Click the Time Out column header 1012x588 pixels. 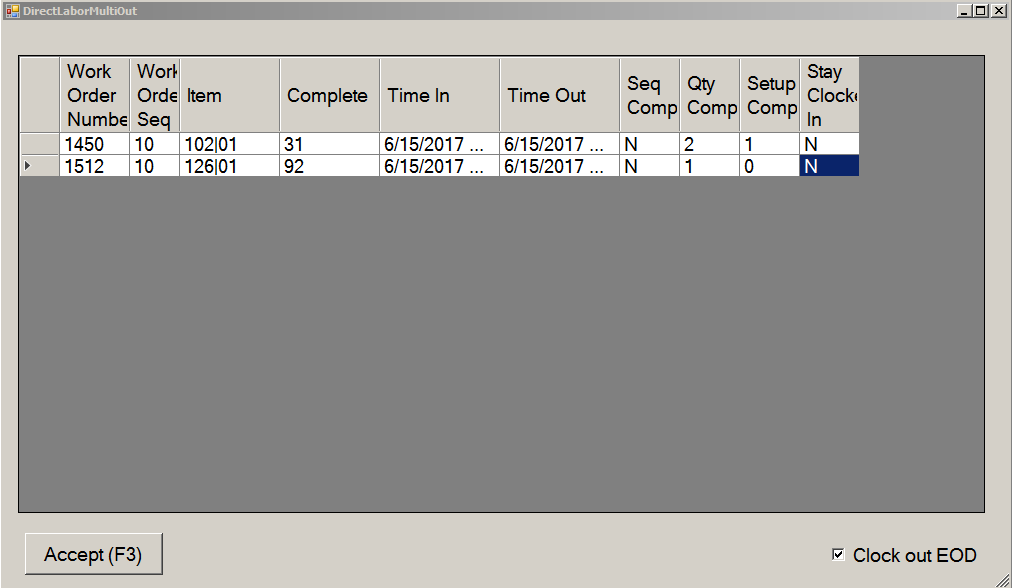click(x=559, y=96)
